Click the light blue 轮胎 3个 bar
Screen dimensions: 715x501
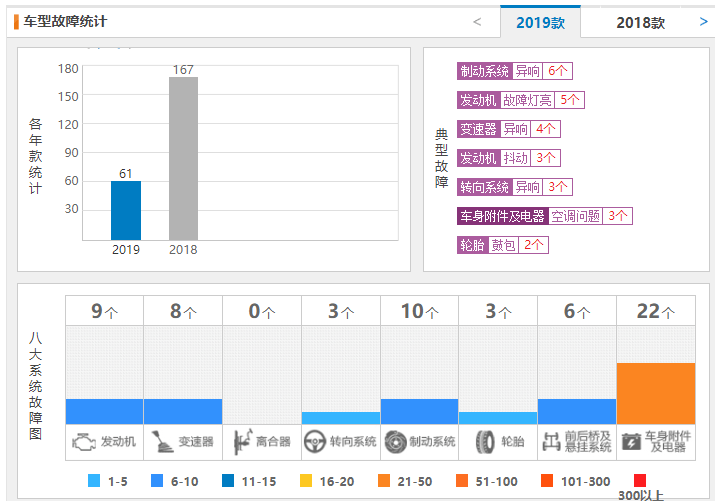click(498, 418)
